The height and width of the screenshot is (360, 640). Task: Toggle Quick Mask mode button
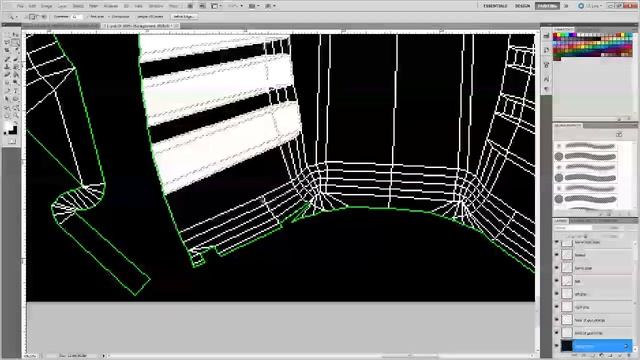pos(11,141)
